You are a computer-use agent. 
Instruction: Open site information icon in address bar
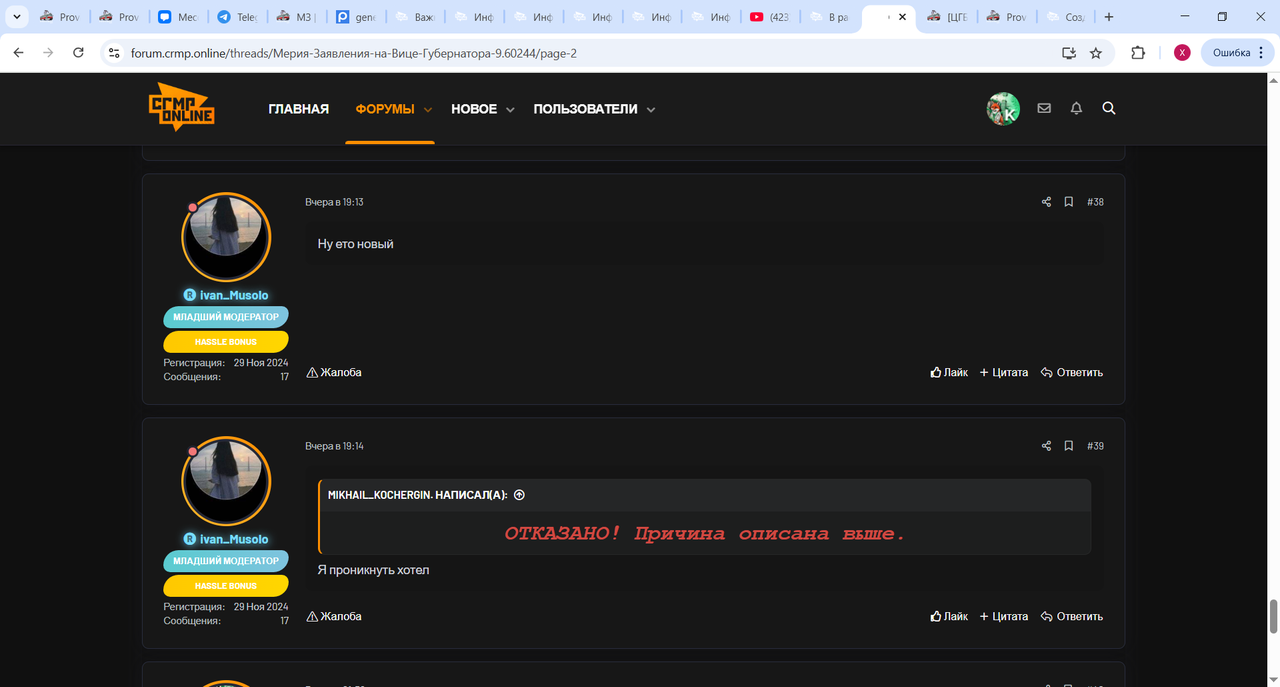tap(113, 53)
